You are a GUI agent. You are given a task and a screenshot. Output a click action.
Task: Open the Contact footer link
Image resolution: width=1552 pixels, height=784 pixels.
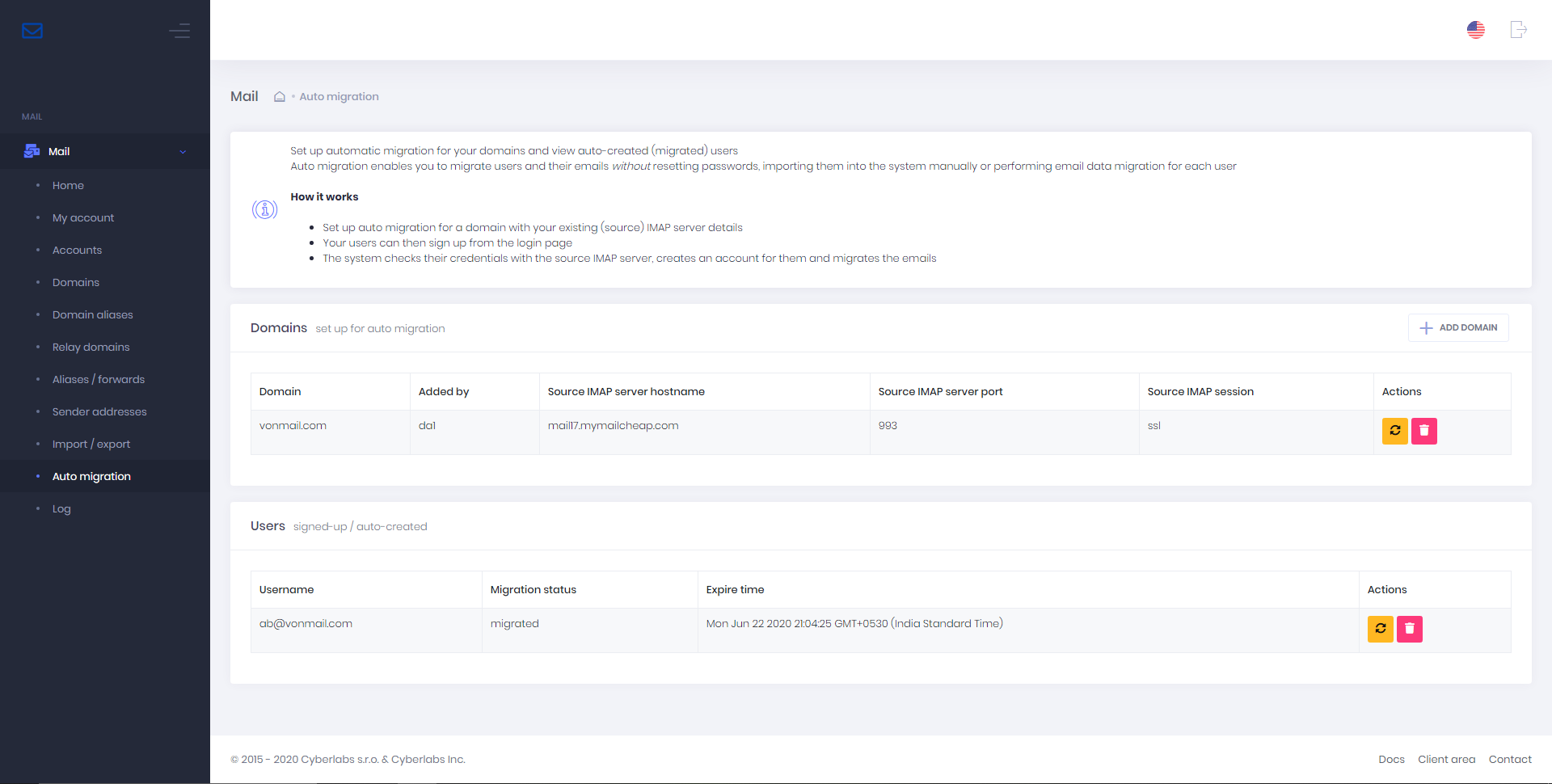tap(1510, 759)
